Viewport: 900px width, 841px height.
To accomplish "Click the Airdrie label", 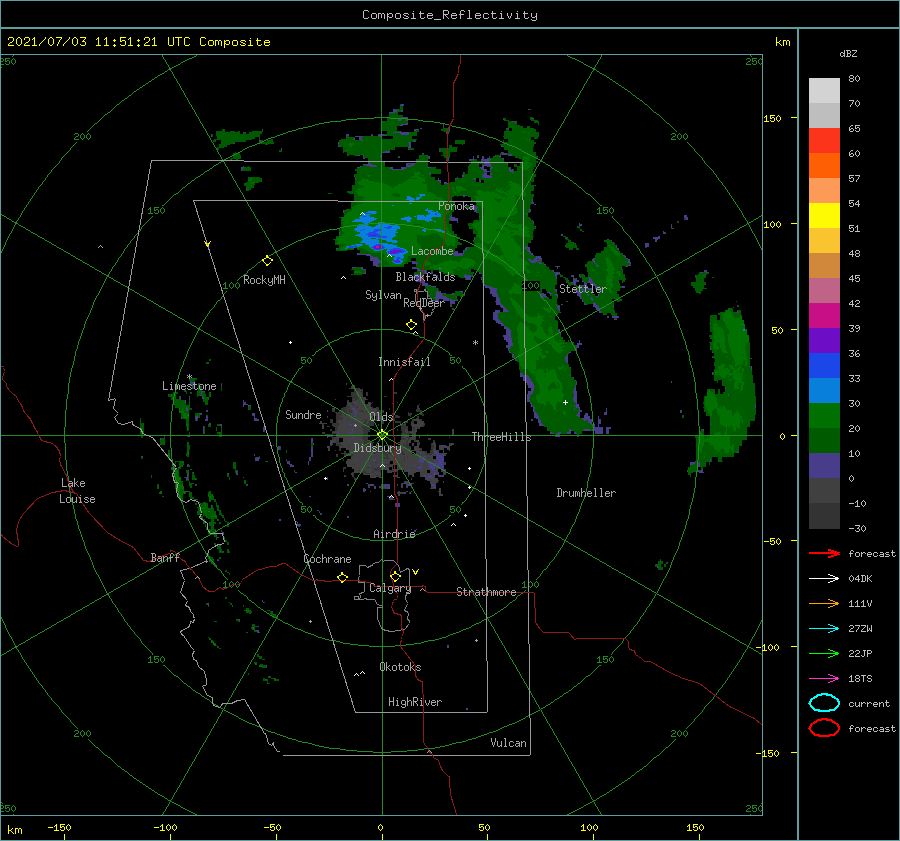I will 394,534.
